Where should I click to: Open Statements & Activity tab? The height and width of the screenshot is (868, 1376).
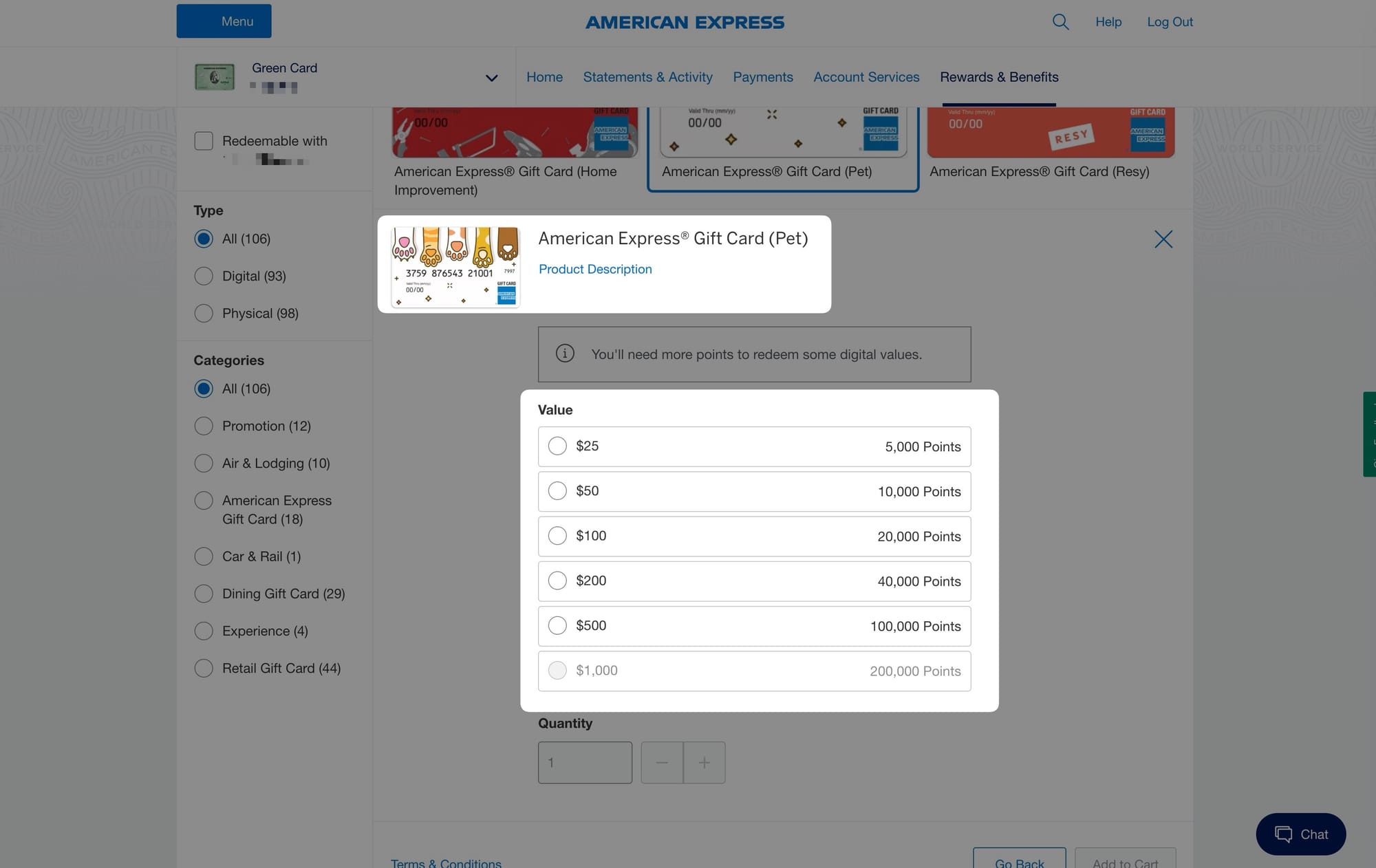point(647,77)
